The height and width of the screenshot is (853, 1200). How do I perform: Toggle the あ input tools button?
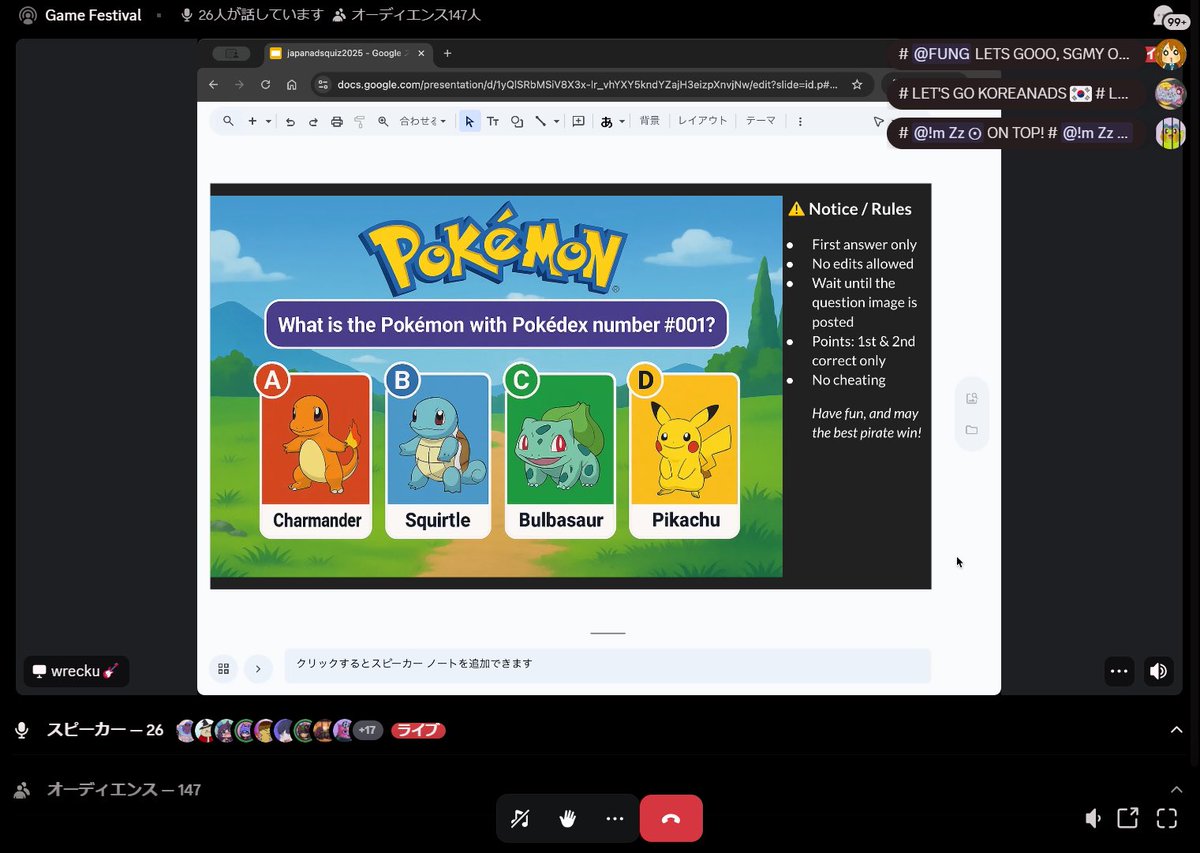606,121
